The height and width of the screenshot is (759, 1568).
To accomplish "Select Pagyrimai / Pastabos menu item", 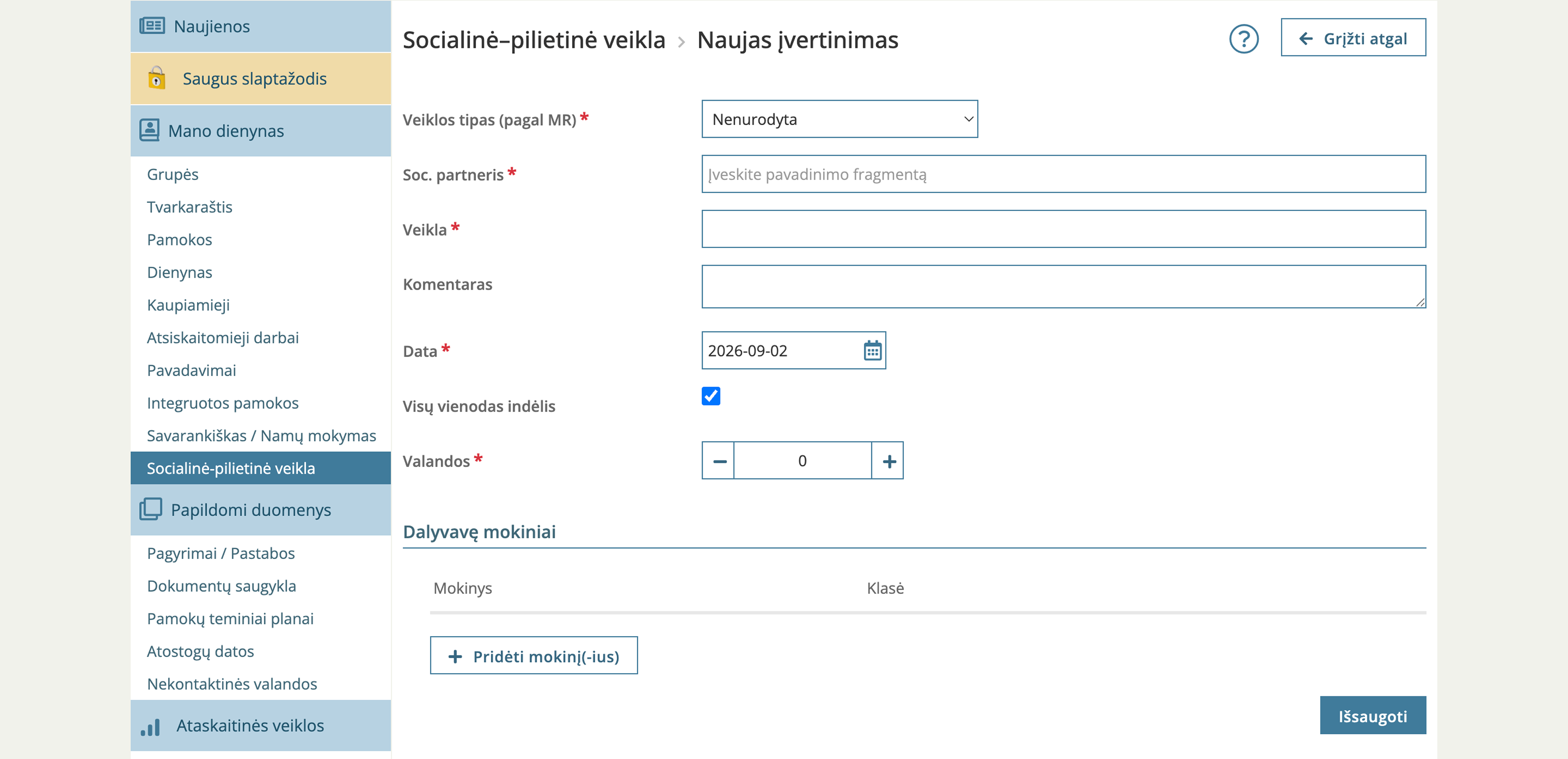I will [220, 553].
